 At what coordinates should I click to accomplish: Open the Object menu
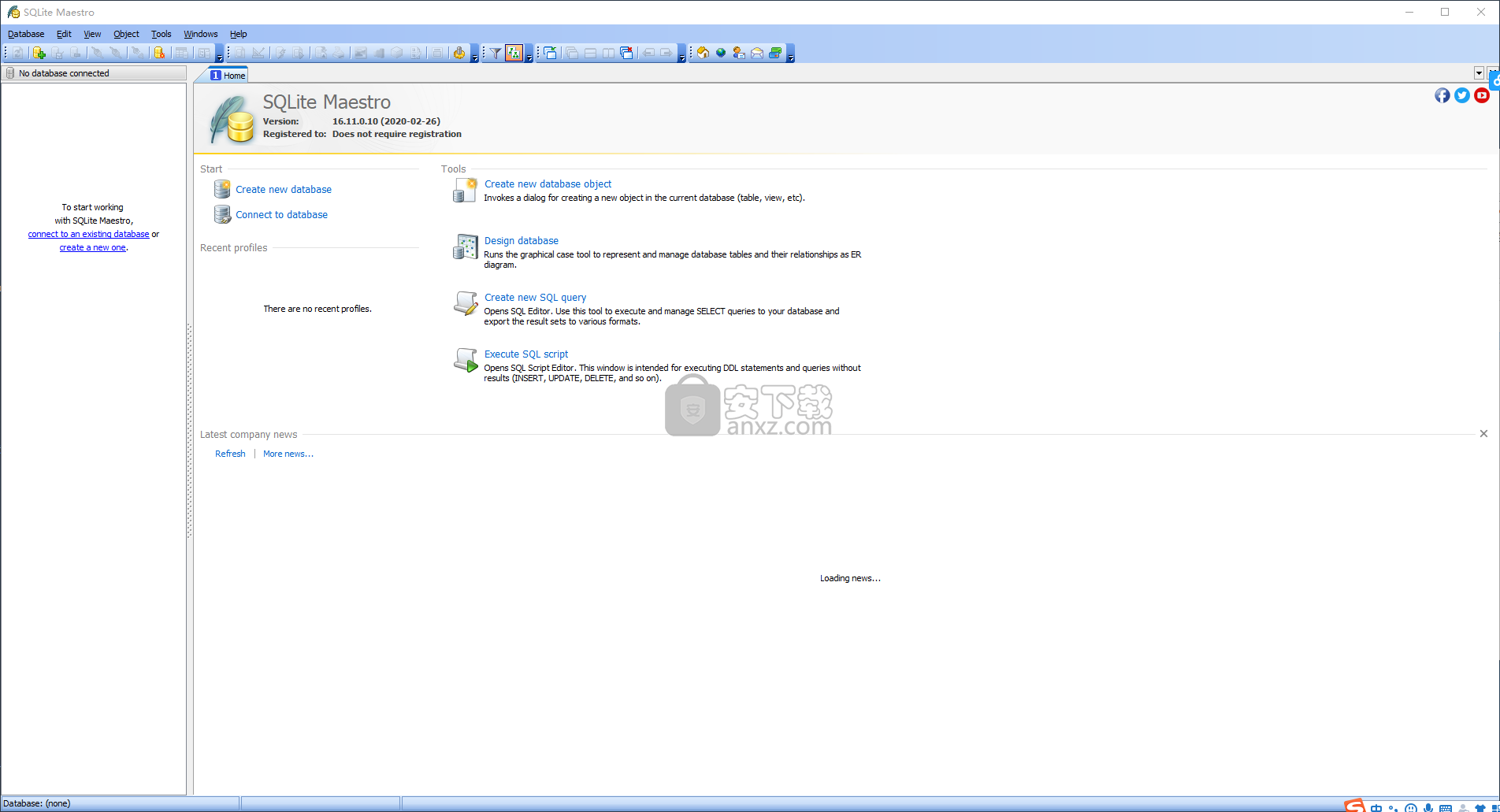(126, 34)
